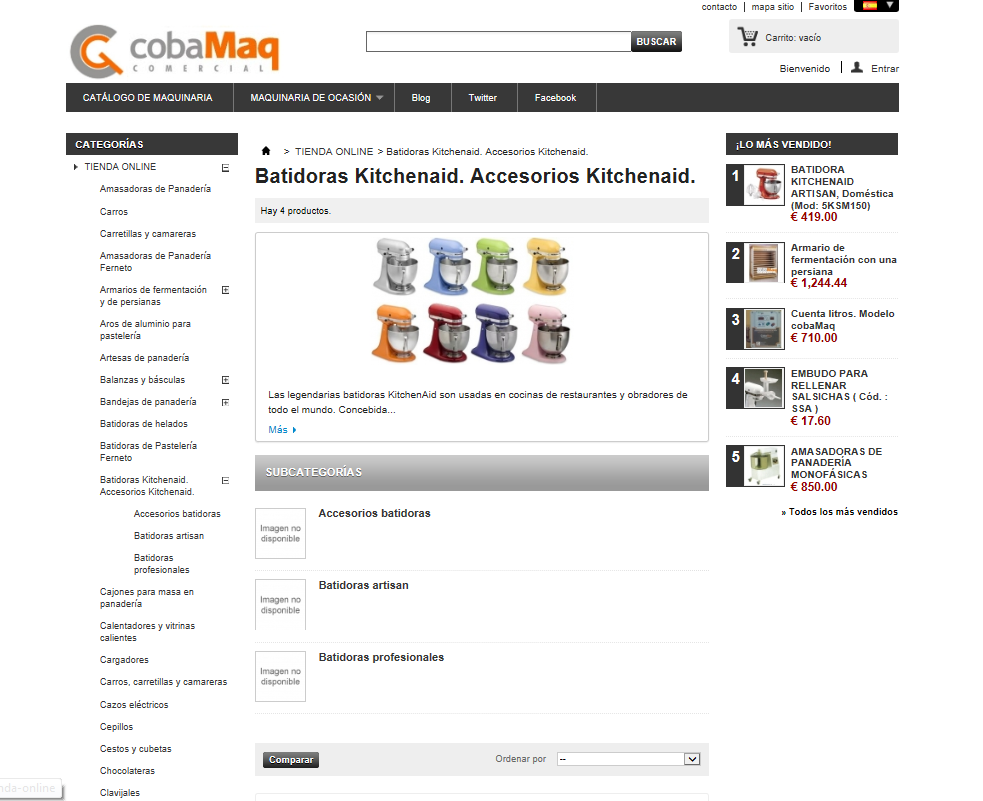This screenshot has height=801, width=983.
Task: Open the Spanish flag language selector
Action: coord(876,6)
